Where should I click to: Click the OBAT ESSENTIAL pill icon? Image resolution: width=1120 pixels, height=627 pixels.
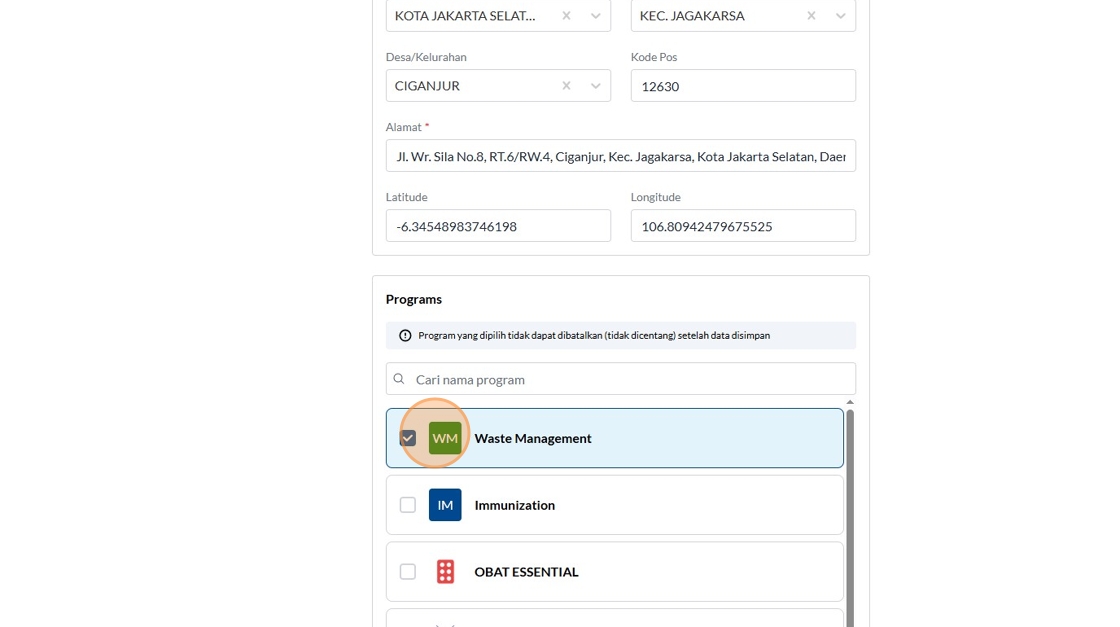click(445, 572)
